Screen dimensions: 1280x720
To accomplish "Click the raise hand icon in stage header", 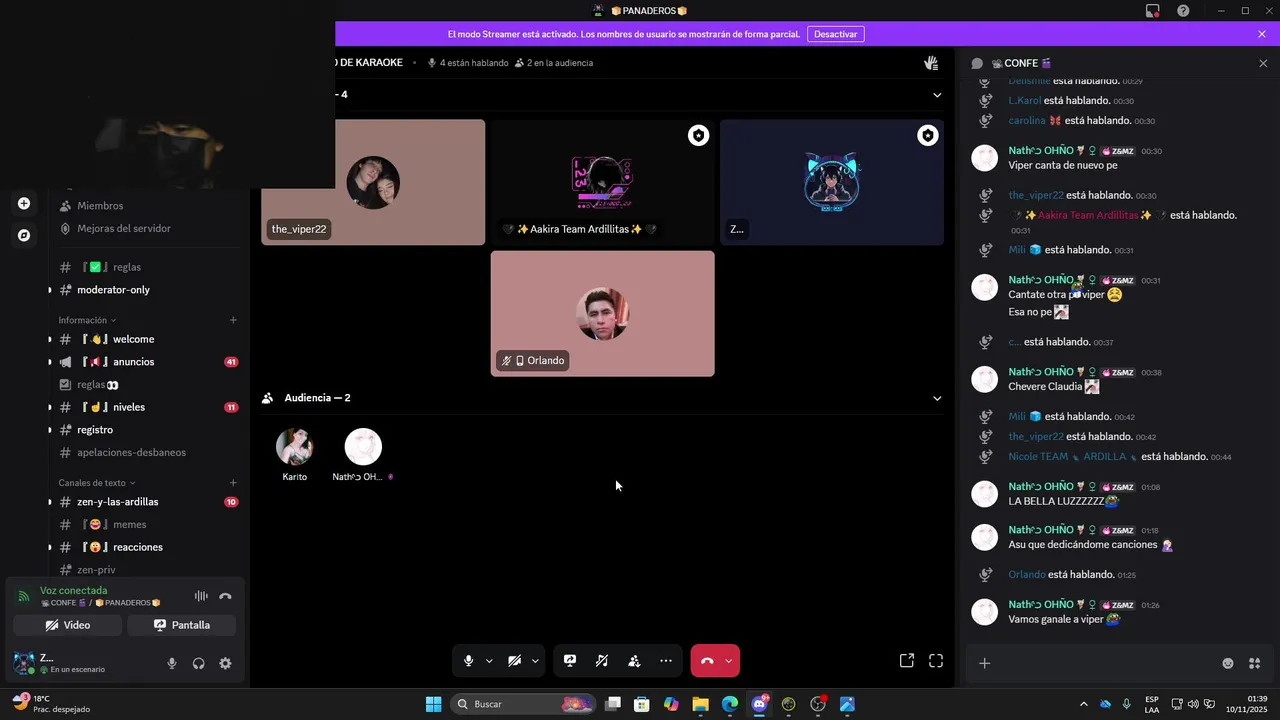I will [x=931, y=63].
